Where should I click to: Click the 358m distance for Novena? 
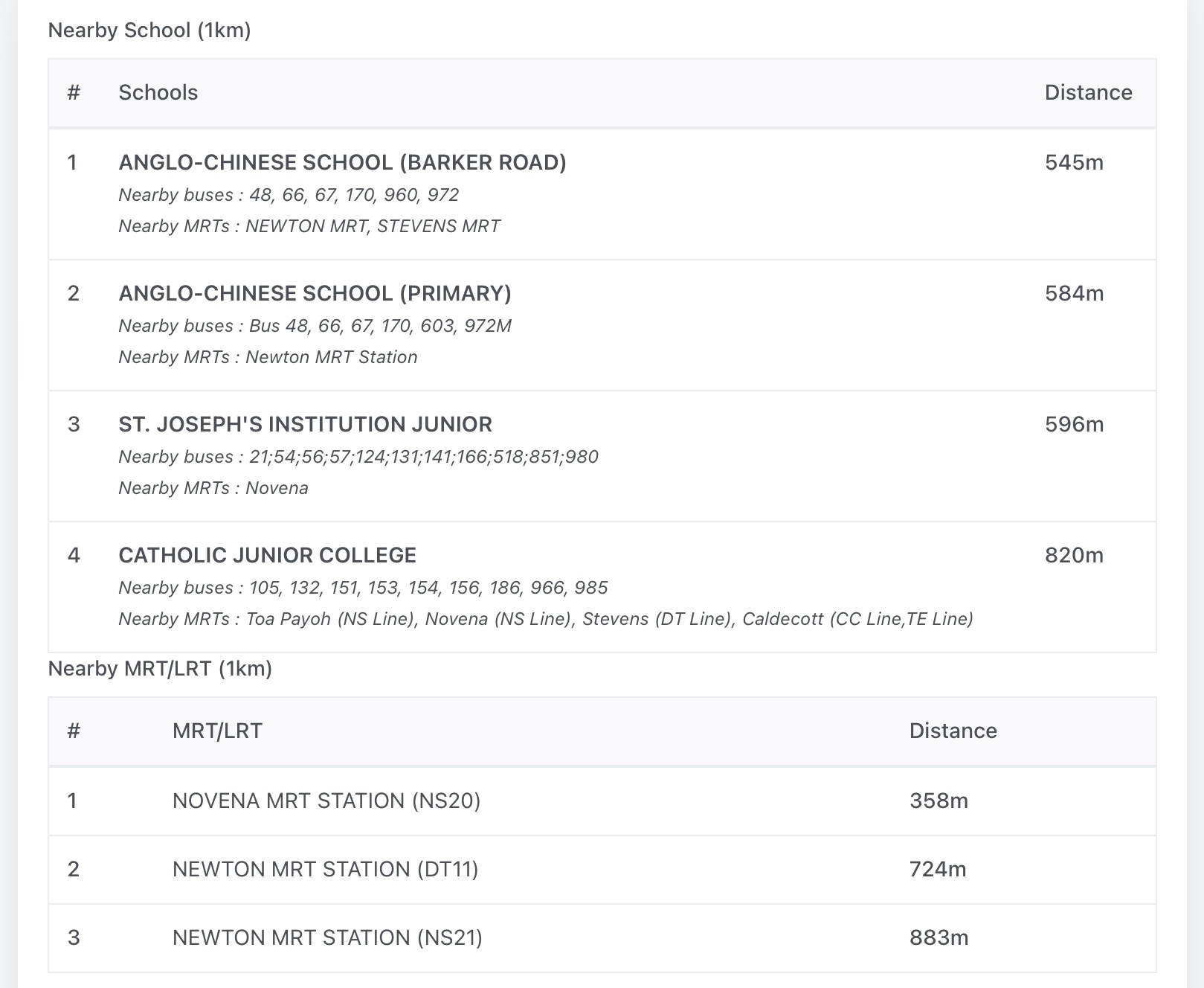click(939, 801)
